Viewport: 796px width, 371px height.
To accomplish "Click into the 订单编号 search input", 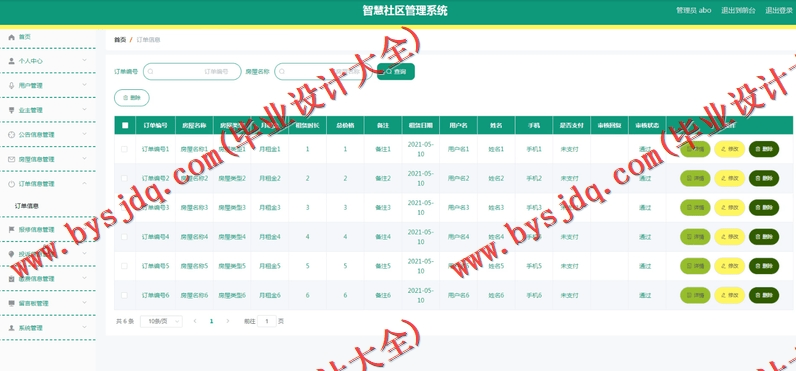I will [192, 72].
